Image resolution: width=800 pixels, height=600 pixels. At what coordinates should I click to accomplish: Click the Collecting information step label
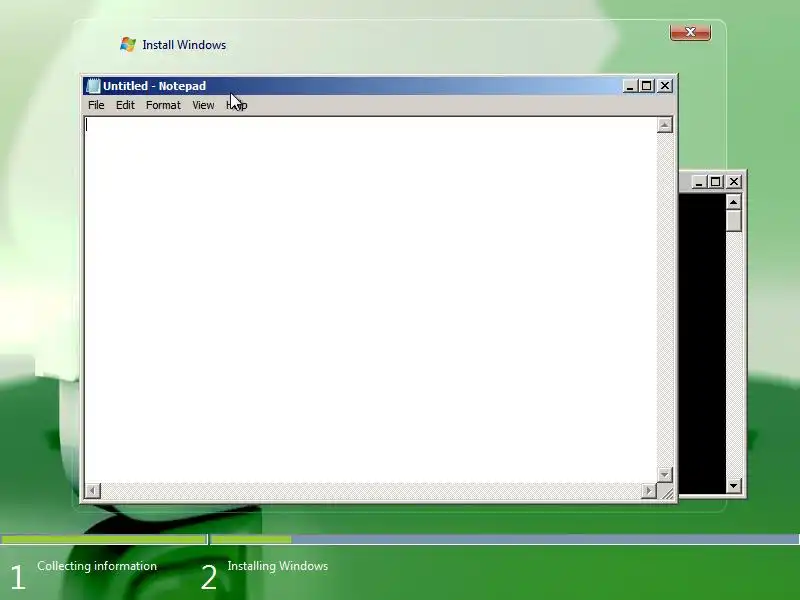click(x=97, y=566)
